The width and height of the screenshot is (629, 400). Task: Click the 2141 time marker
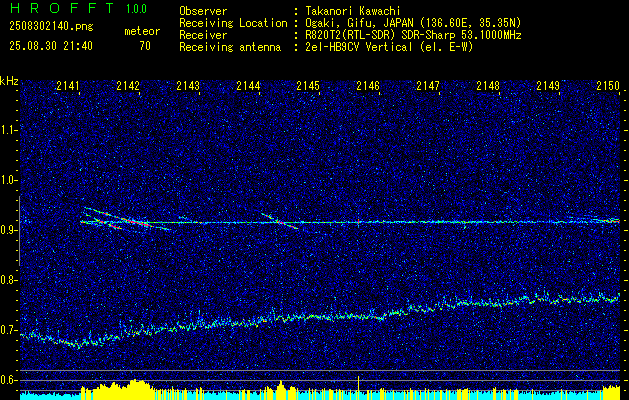coord(68,86)
